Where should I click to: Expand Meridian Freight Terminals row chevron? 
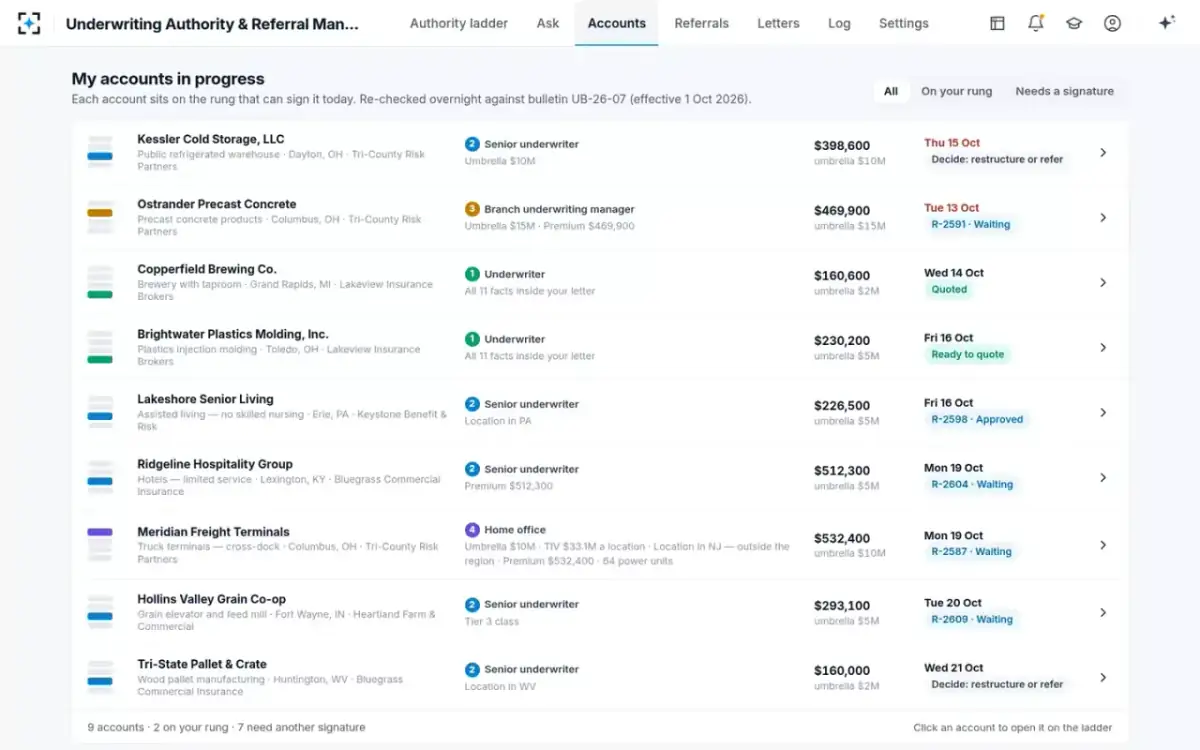click(1103, 545)
